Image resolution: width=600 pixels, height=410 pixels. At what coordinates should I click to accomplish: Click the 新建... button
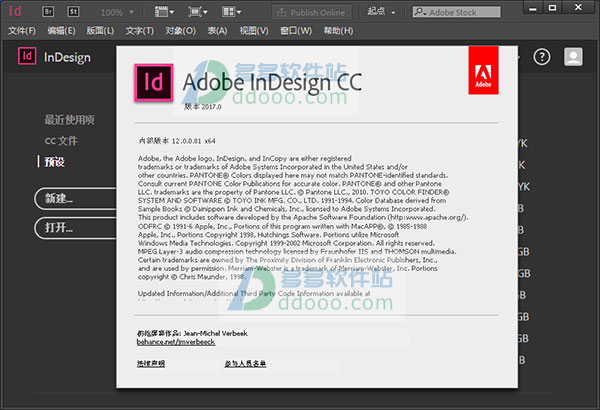75,198
